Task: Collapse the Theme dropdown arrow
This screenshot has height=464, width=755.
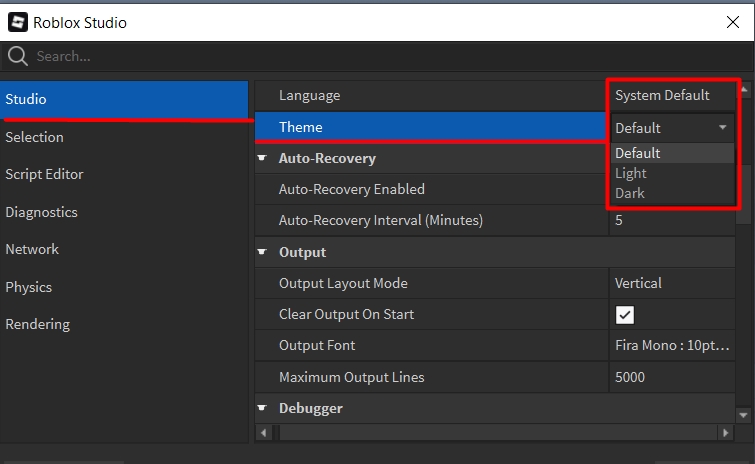Action: [x=723, y=128]
